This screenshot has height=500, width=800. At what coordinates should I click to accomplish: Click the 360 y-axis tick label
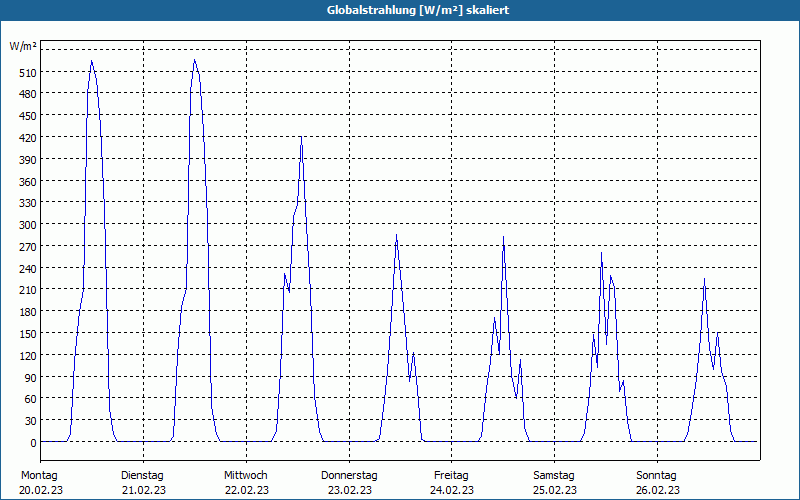coord(27,182)
